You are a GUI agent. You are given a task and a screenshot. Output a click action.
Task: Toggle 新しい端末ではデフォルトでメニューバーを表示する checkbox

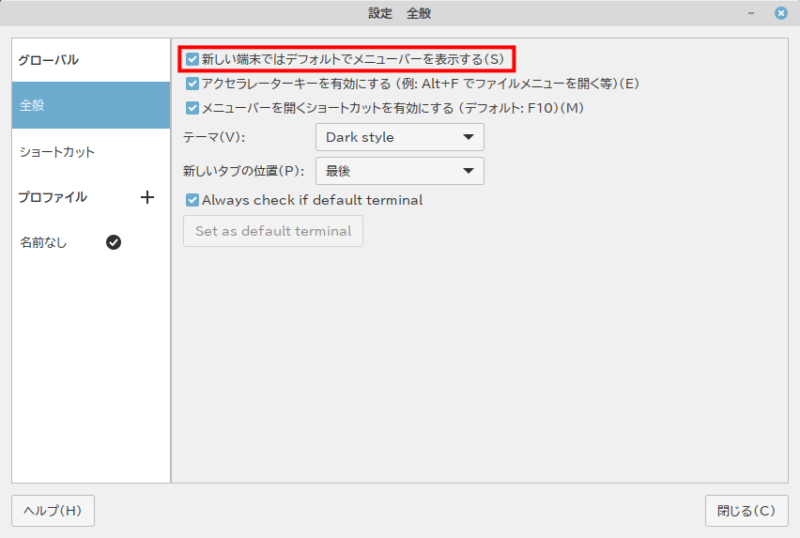click(x=193, y=59)
